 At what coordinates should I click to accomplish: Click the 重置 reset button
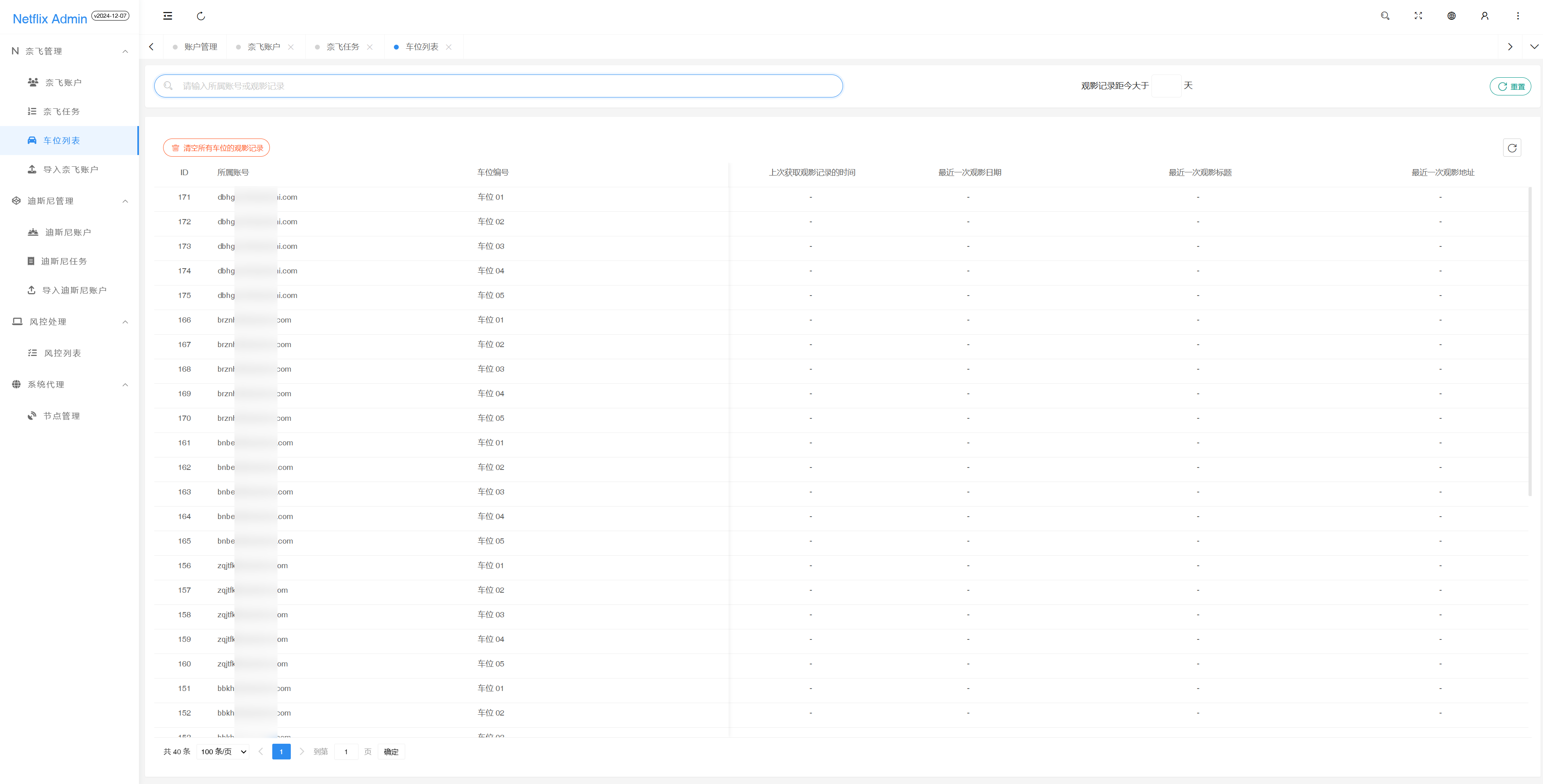[1510, 86]
